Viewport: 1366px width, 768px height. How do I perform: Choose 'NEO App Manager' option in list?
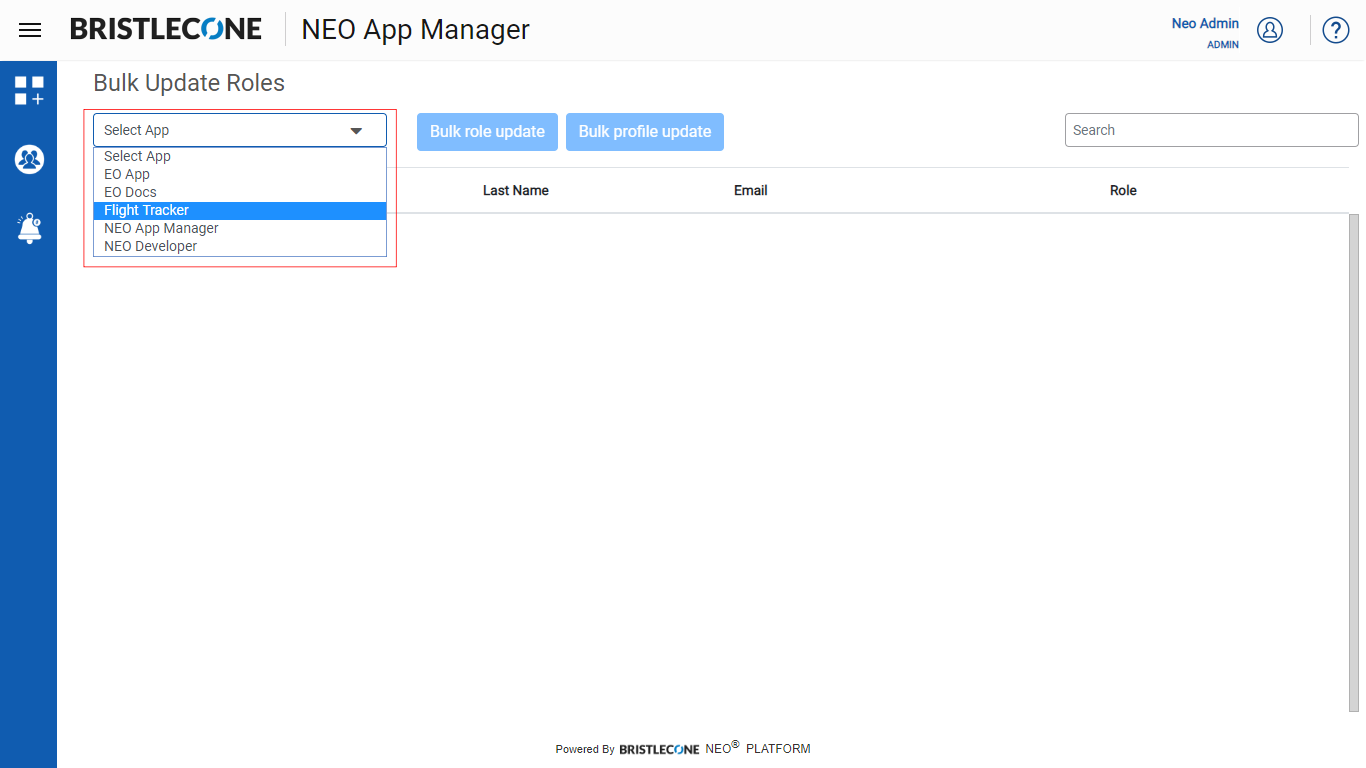click(240, 228)
